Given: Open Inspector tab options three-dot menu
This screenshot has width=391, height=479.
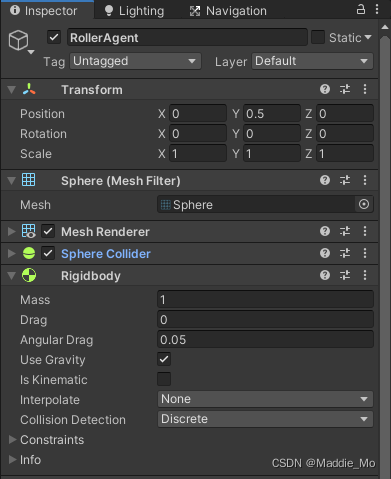Looking at the screenshot, I should (377, 9).
